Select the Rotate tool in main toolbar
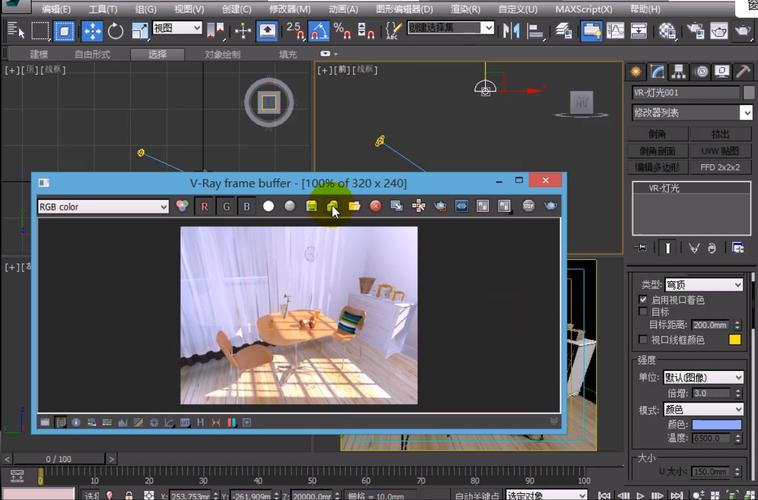 (x=115, y=31)
